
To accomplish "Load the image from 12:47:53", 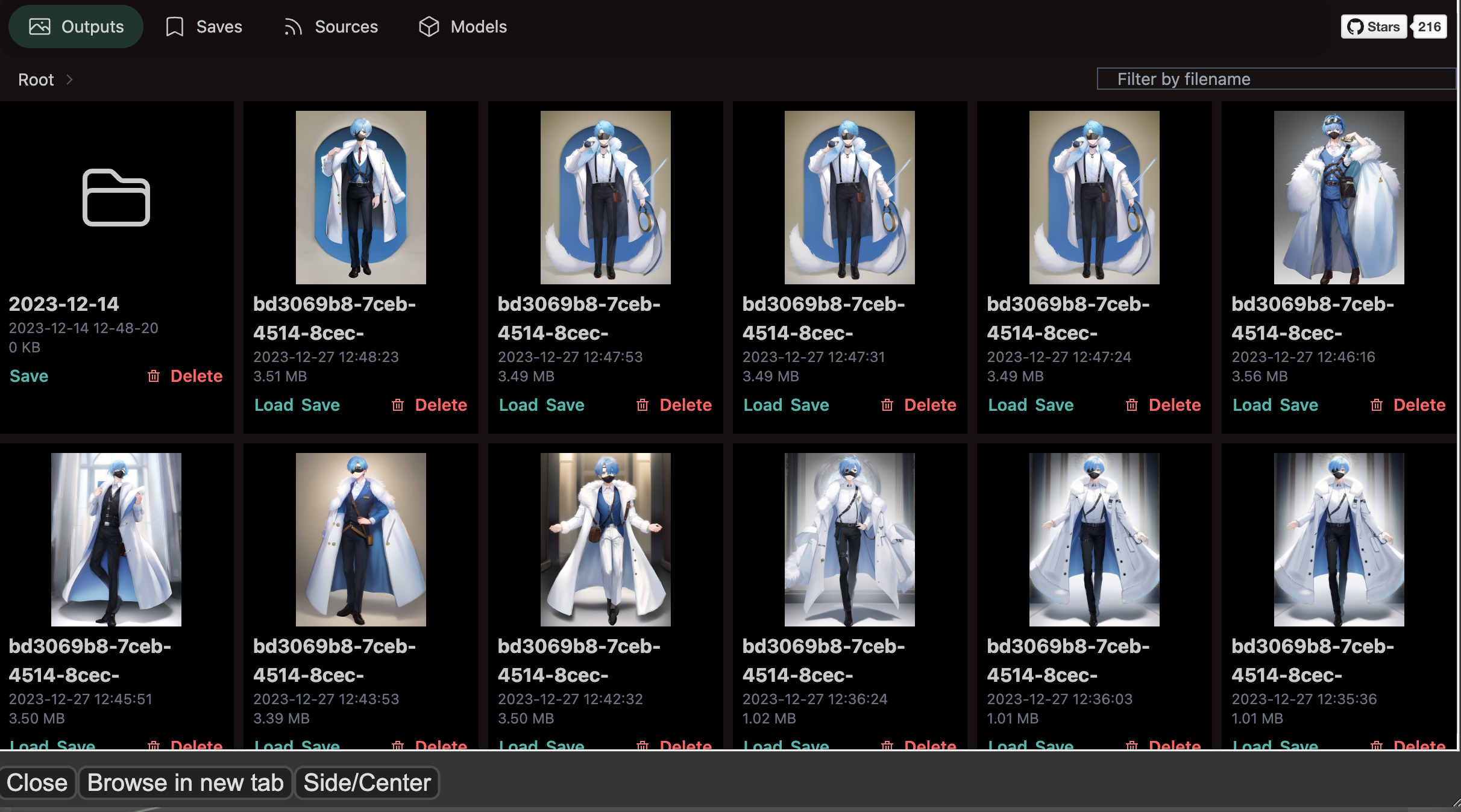I will coord(518,405).
